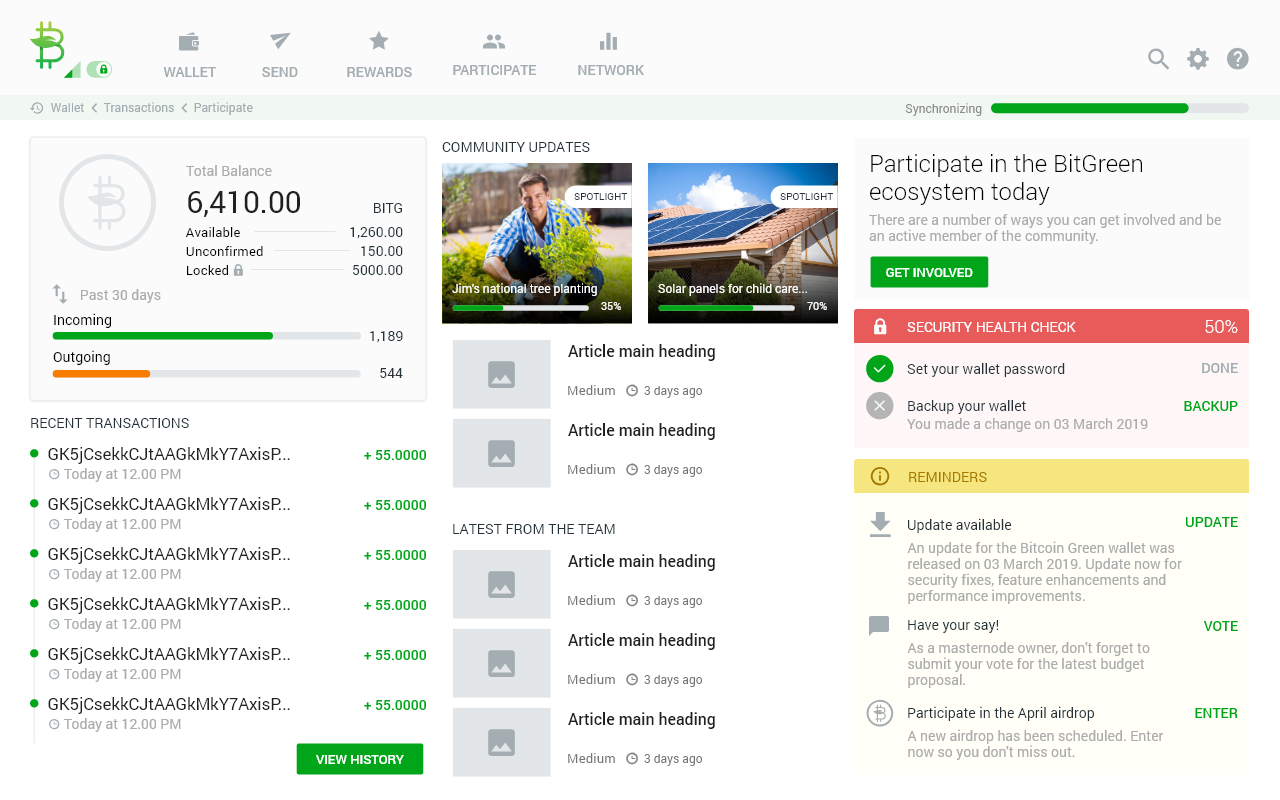Click the Participate in the April airdrop text
This screenshot has width=1280, height=800.
1001,713
